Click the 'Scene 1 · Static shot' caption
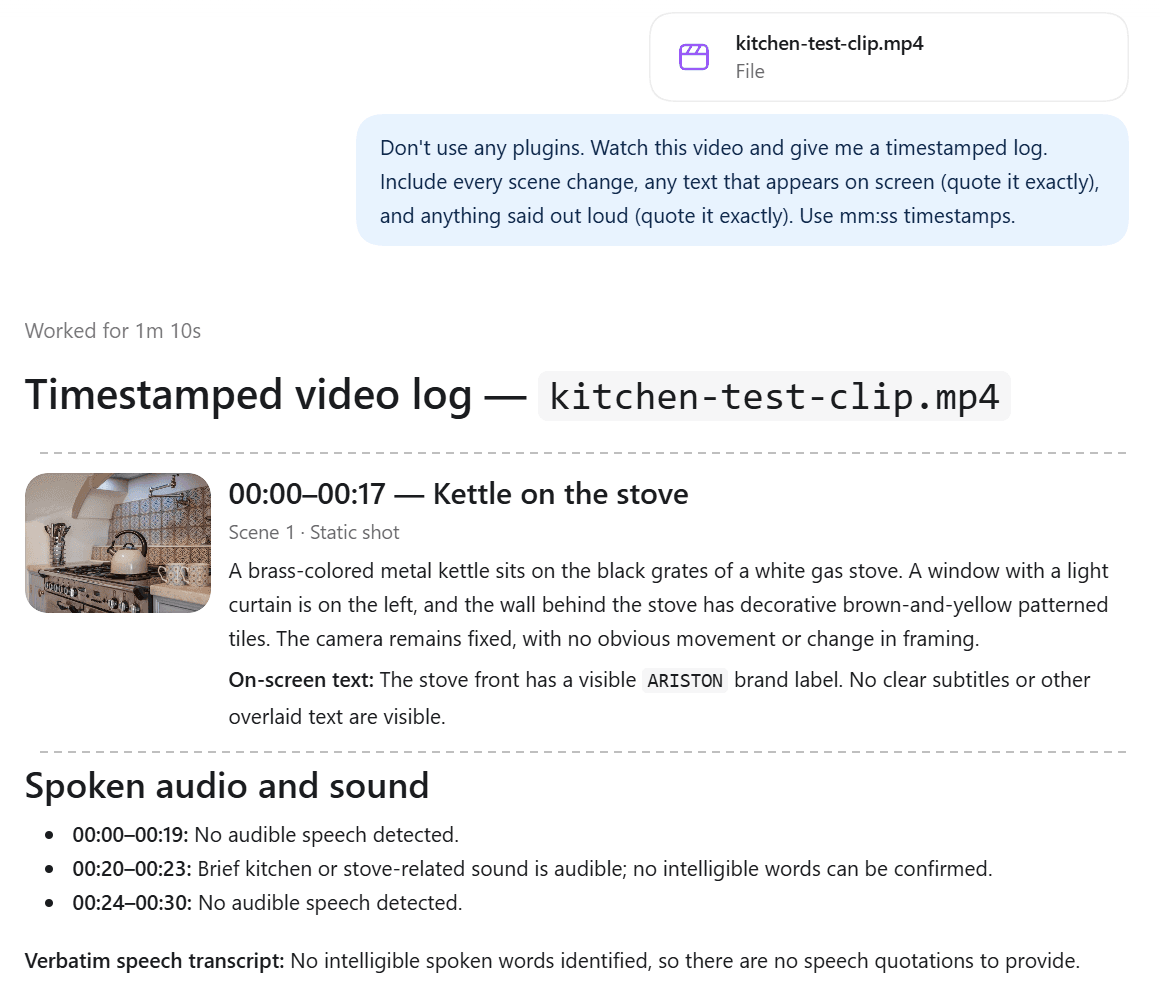Screen dimensions: 1160x988 click(x=314, y=532)
